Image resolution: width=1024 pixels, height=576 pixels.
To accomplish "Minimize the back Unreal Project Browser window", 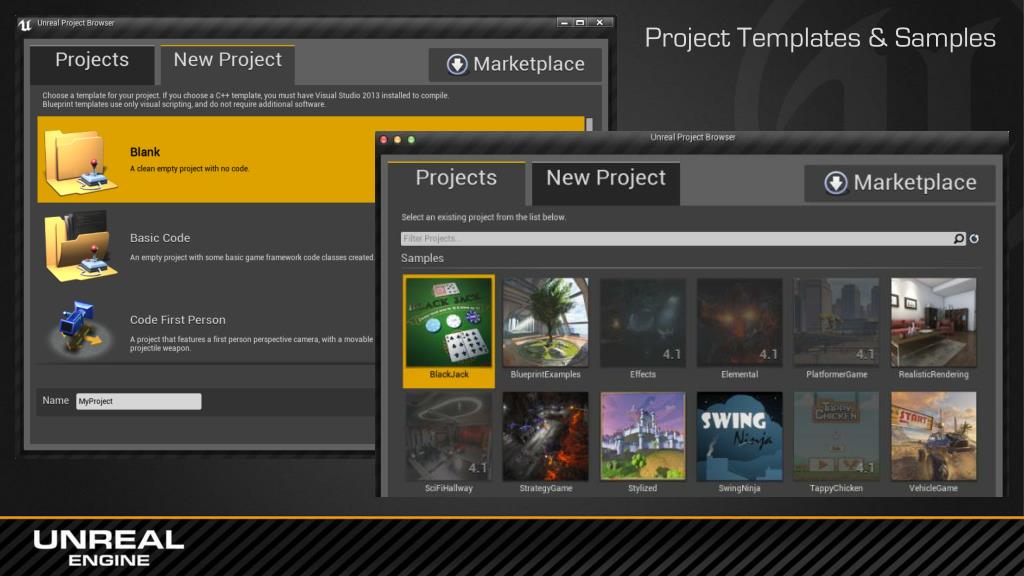I will (564, 23).
